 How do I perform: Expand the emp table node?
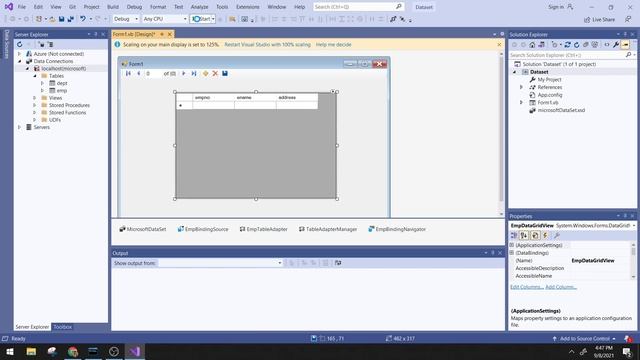click(42, 91)
